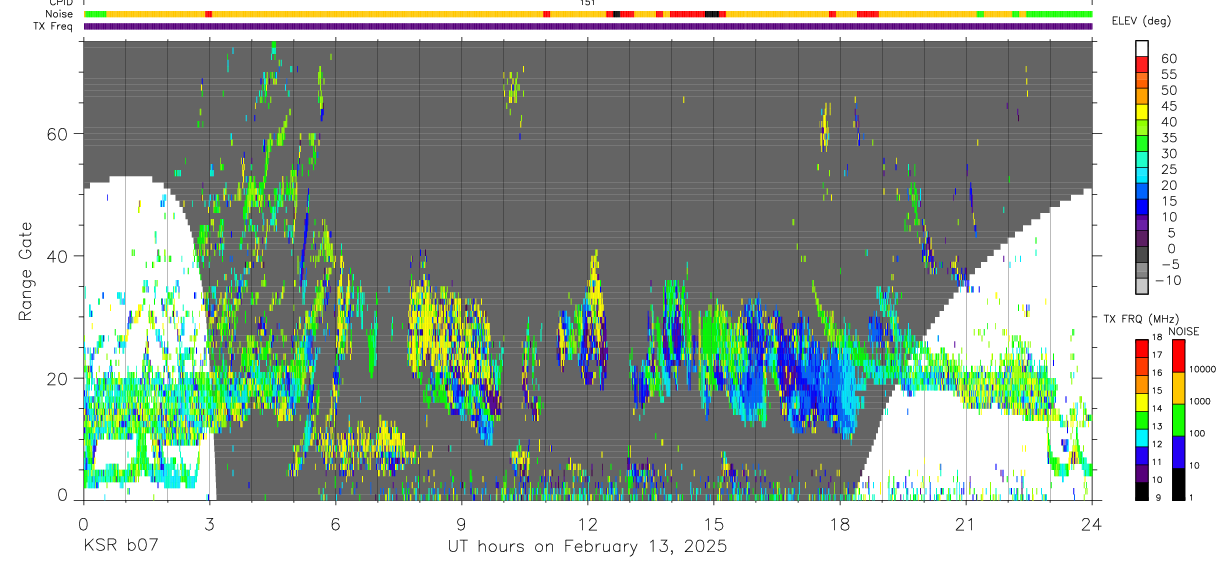Click the '1000' label in NOISE legend

tap(1201, 402)
